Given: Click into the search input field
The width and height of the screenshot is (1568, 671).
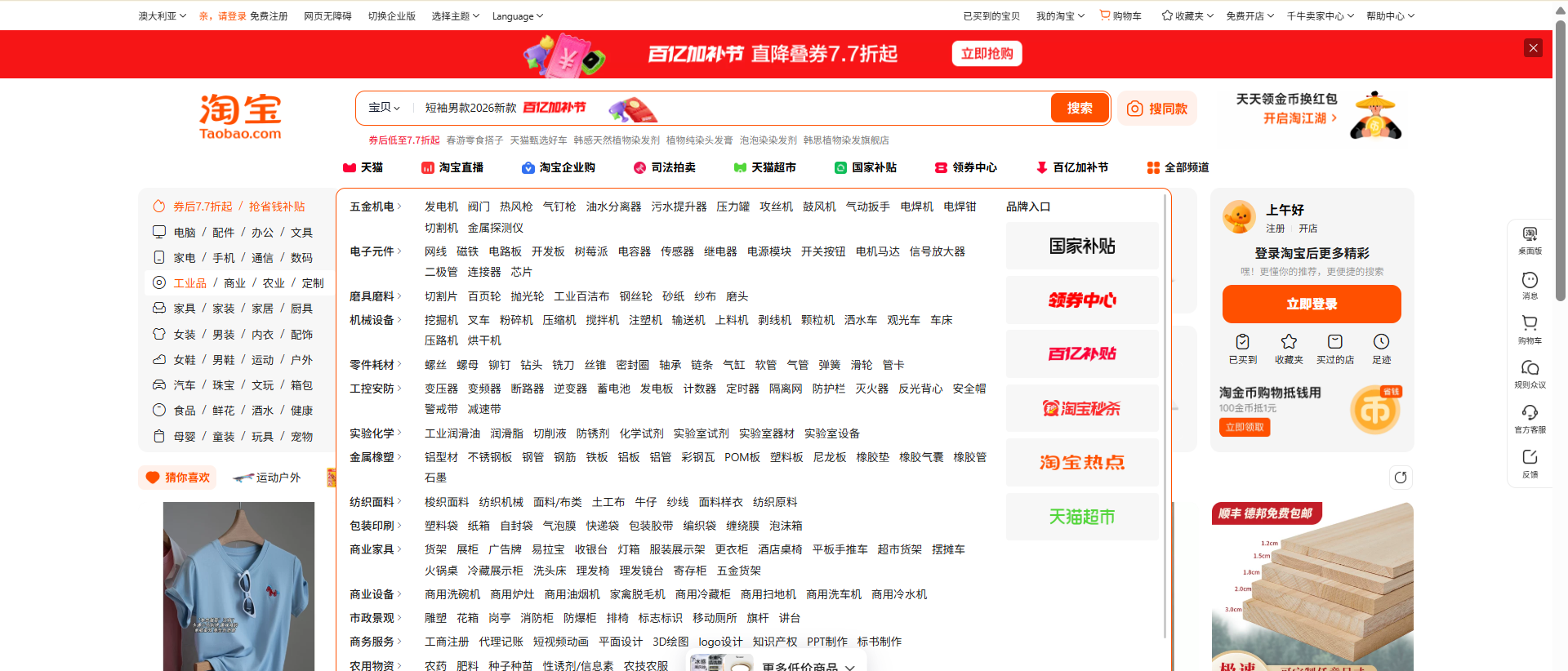Looking at the screenshot, I should tap(817, 108).
